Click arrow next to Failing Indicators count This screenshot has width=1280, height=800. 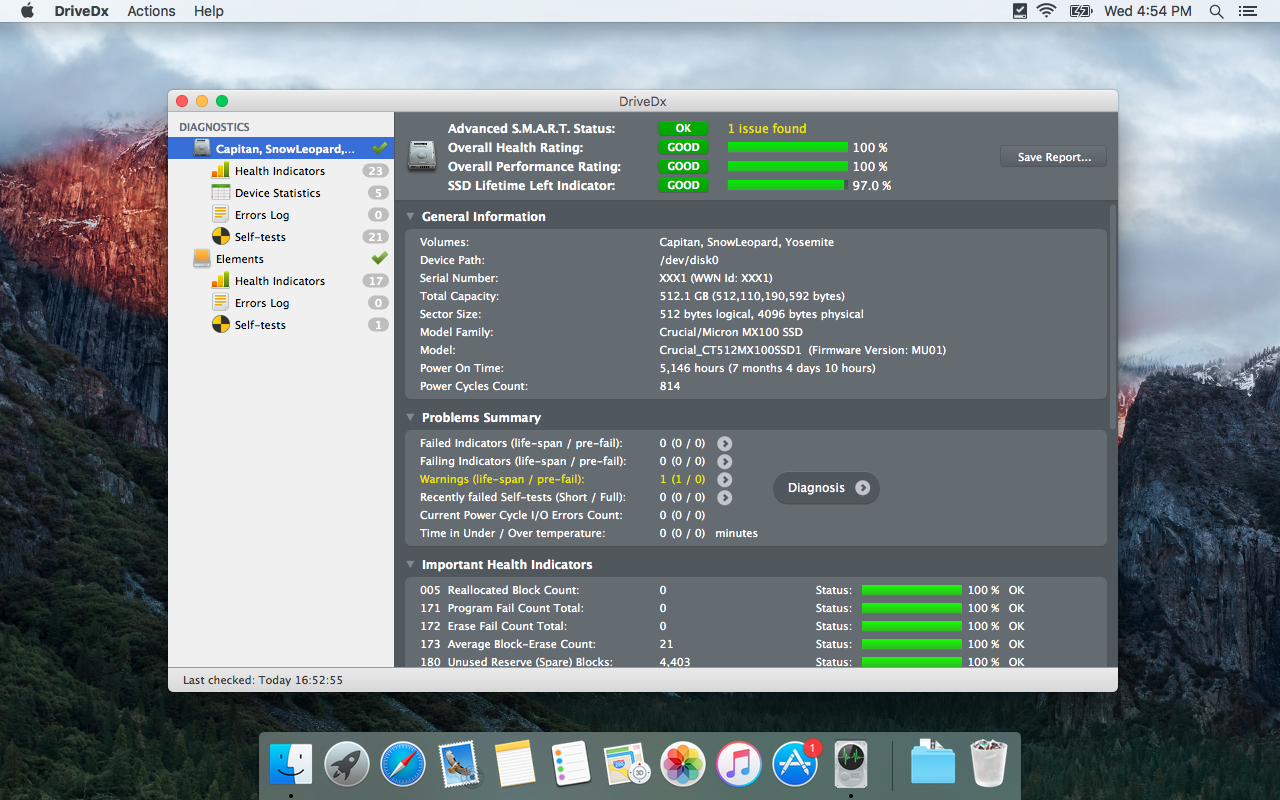coord(725,461)
